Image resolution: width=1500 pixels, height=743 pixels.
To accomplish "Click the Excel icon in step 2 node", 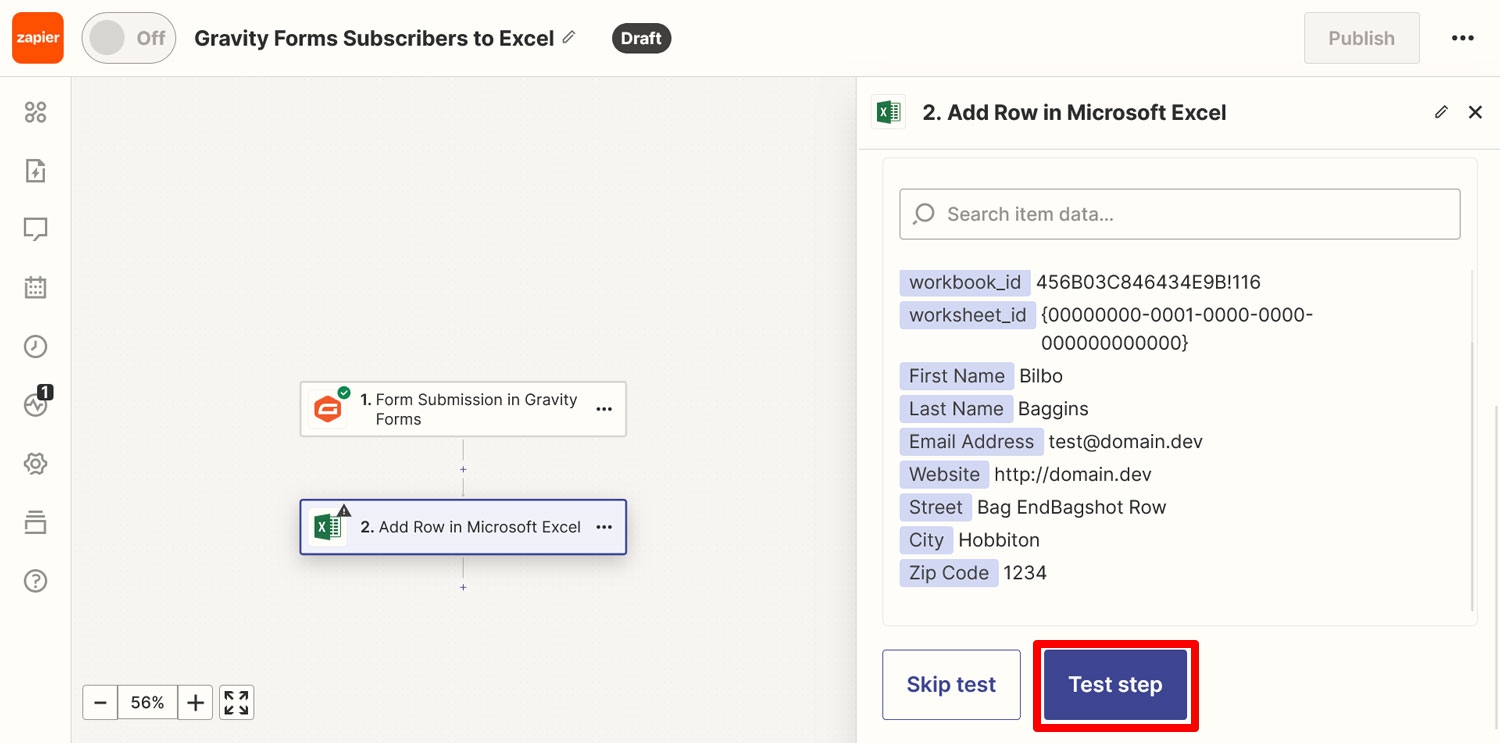I will (328, 527).
